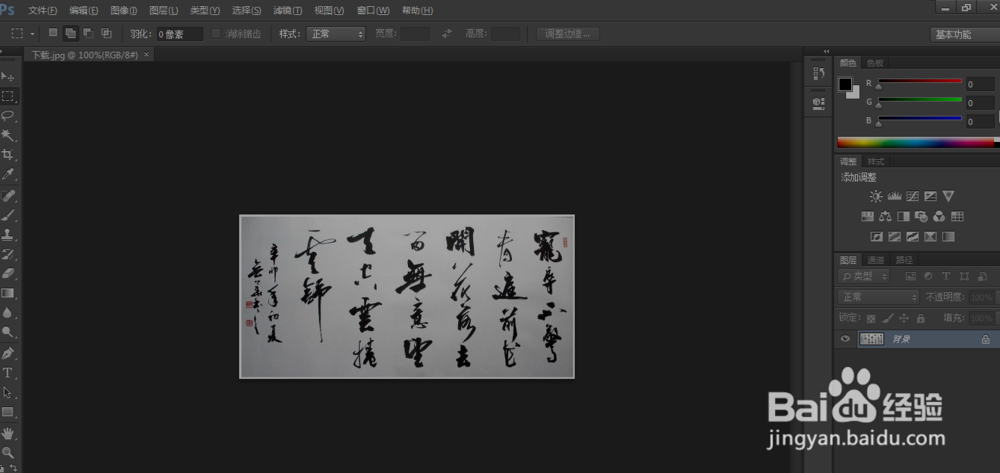This screenshot has width=1000, height=473.
Task: Select the Clone Stamp tool
Action: pos(8,235)
